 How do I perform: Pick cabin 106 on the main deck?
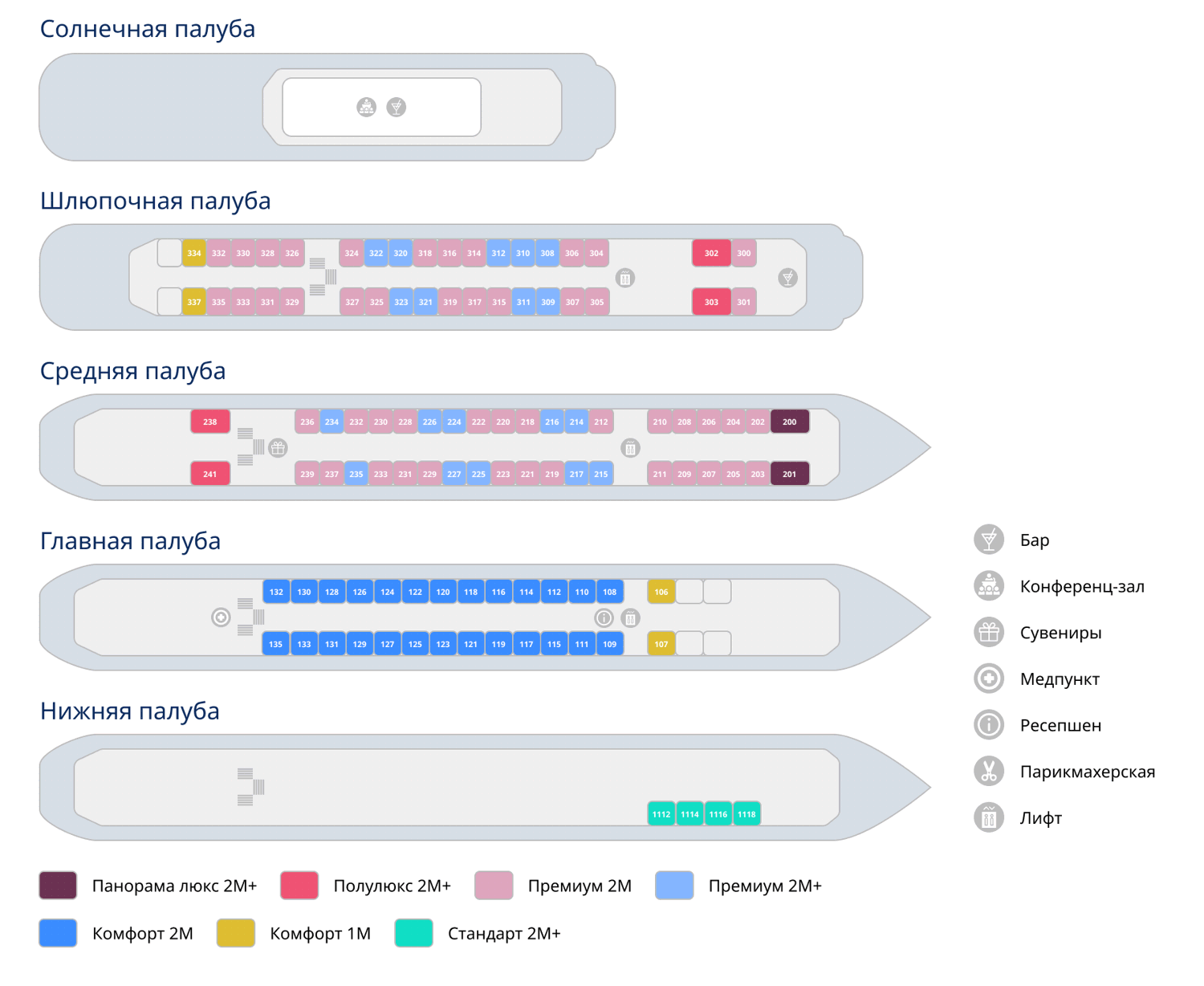[661, 592]
